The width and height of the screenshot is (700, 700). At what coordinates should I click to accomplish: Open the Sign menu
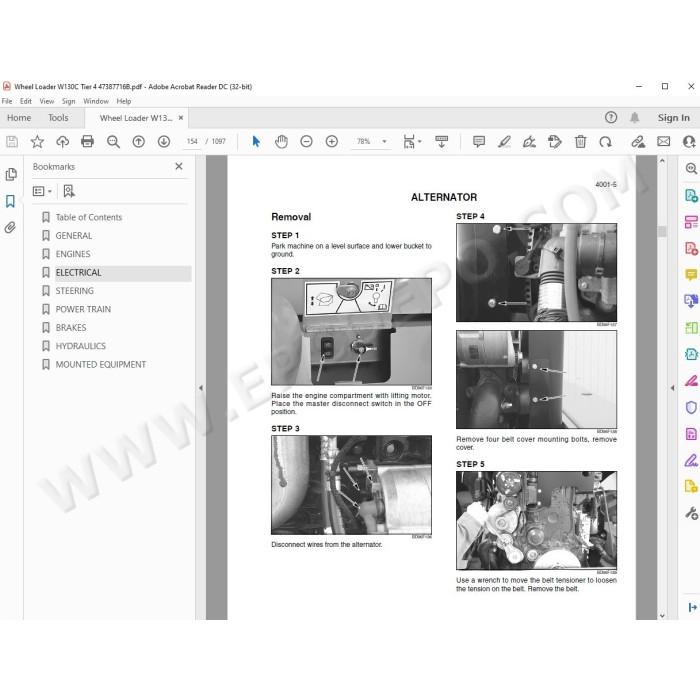pos(68,101)
